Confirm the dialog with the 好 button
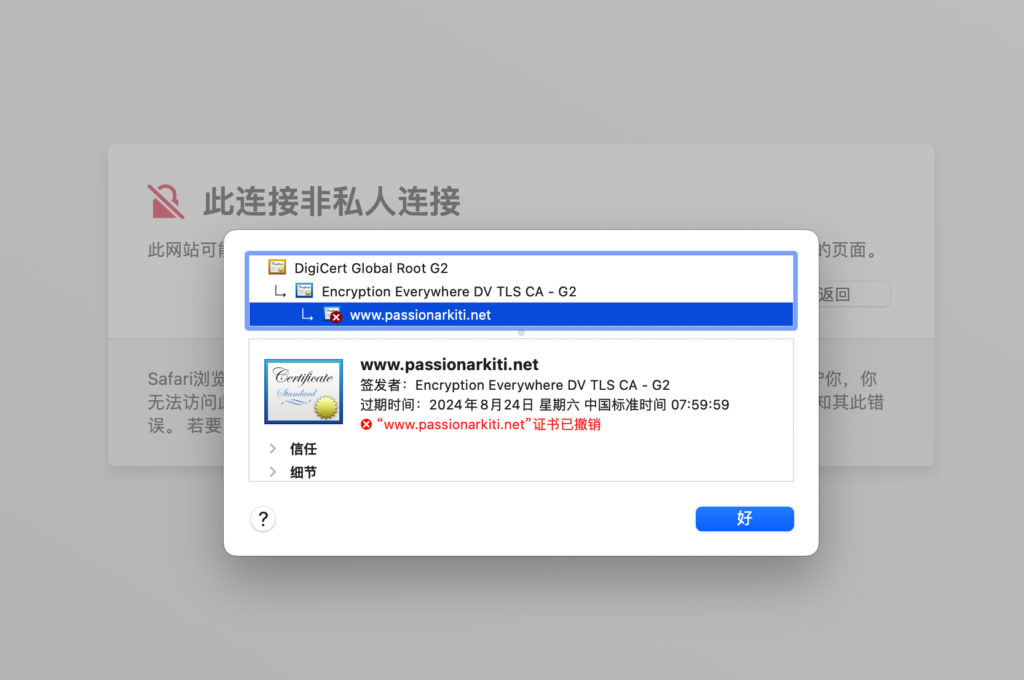1024x680 pixels. [x=744, y=519]
